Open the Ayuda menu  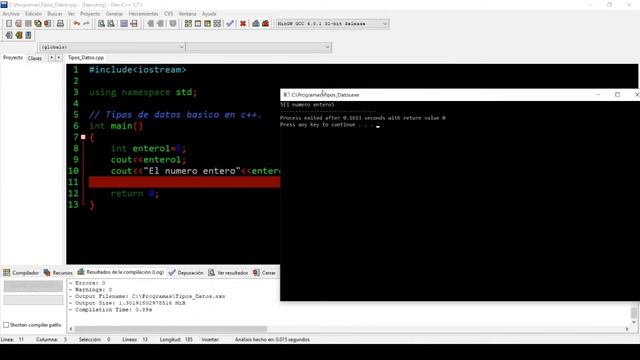(209, 14)
